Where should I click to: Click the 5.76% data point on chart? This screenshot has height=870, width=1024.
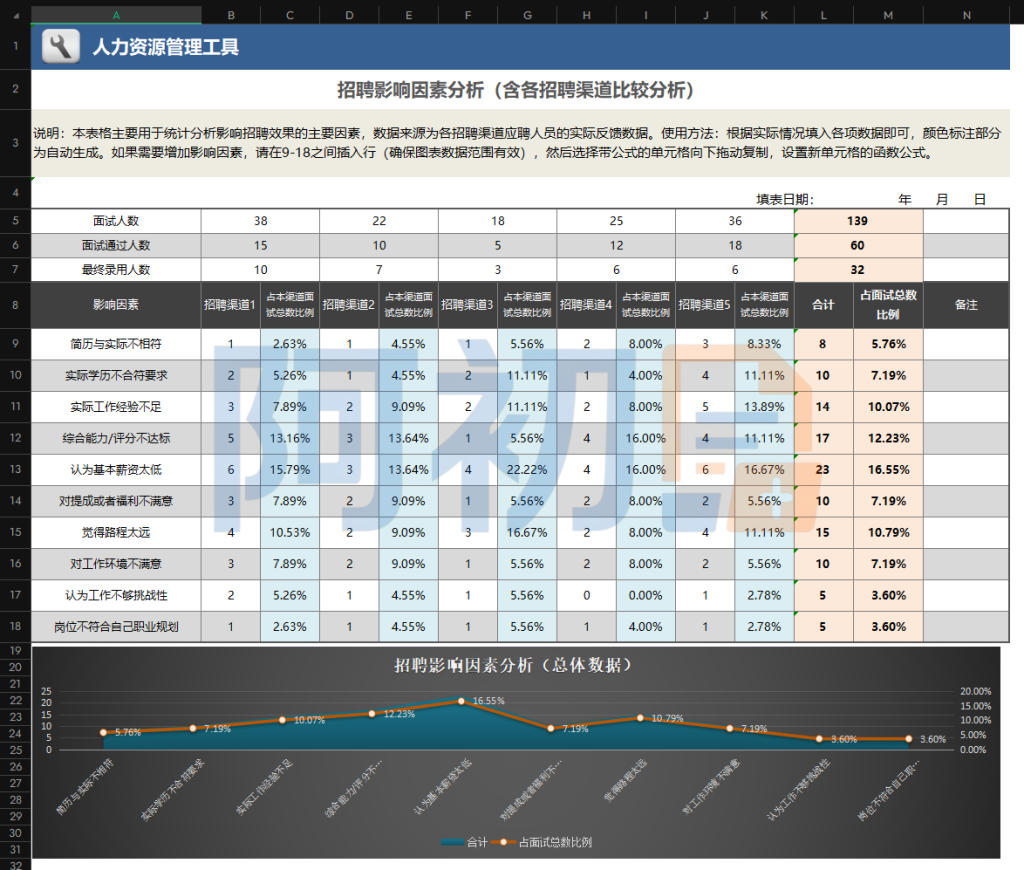103,733
